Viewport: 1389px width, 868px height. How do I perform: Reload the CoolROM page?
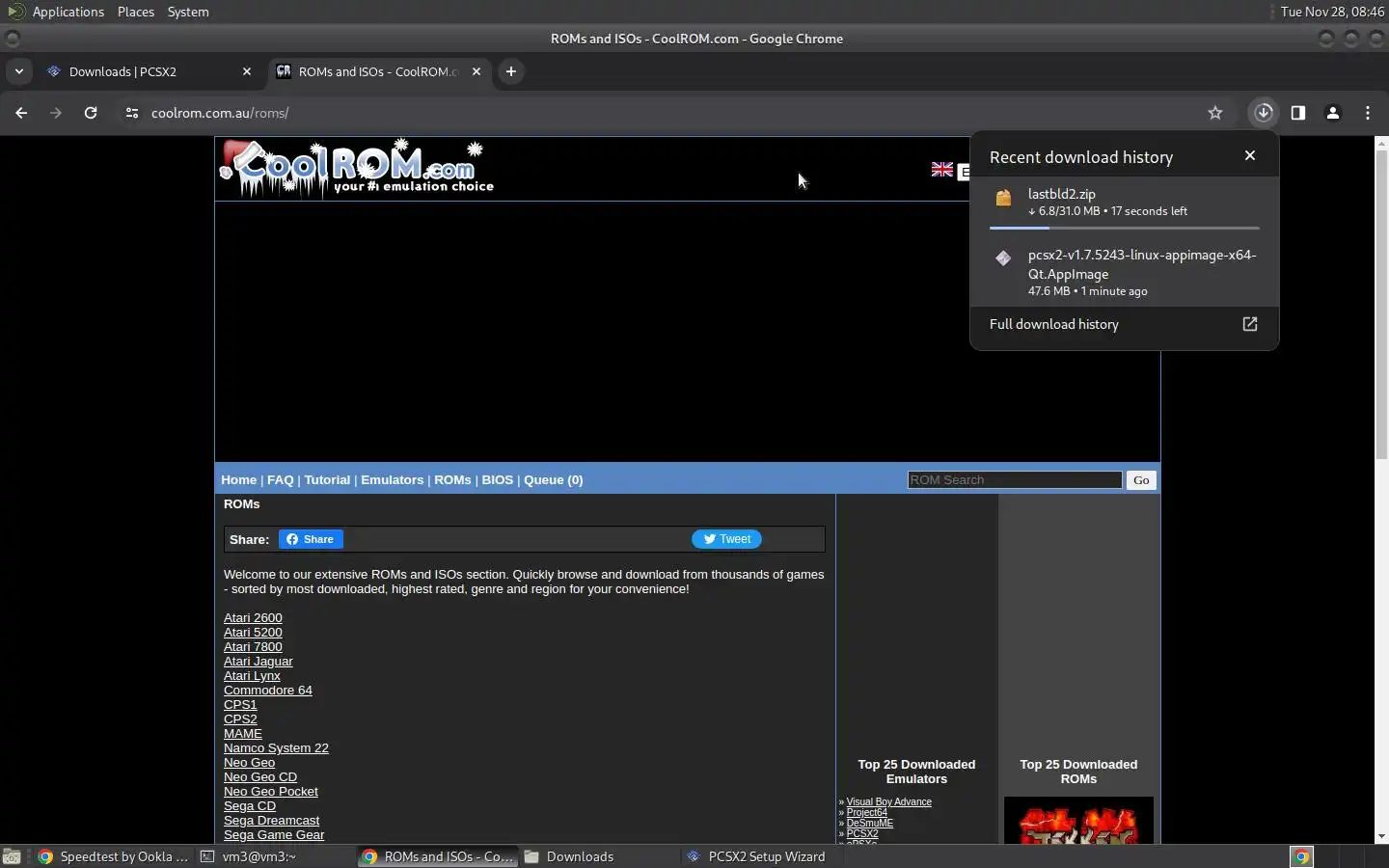91,113
